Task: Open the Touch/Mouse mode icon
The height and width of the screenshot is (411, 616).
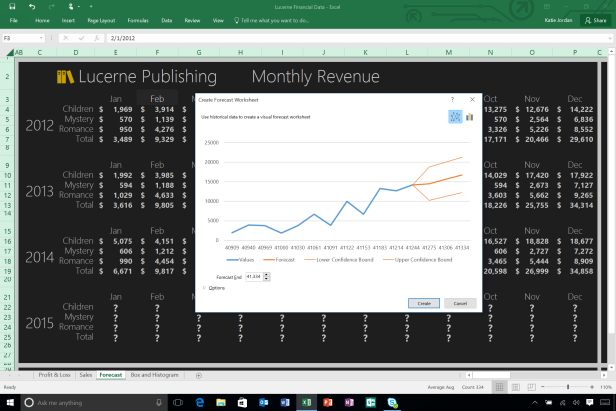Action: point(71,6)
